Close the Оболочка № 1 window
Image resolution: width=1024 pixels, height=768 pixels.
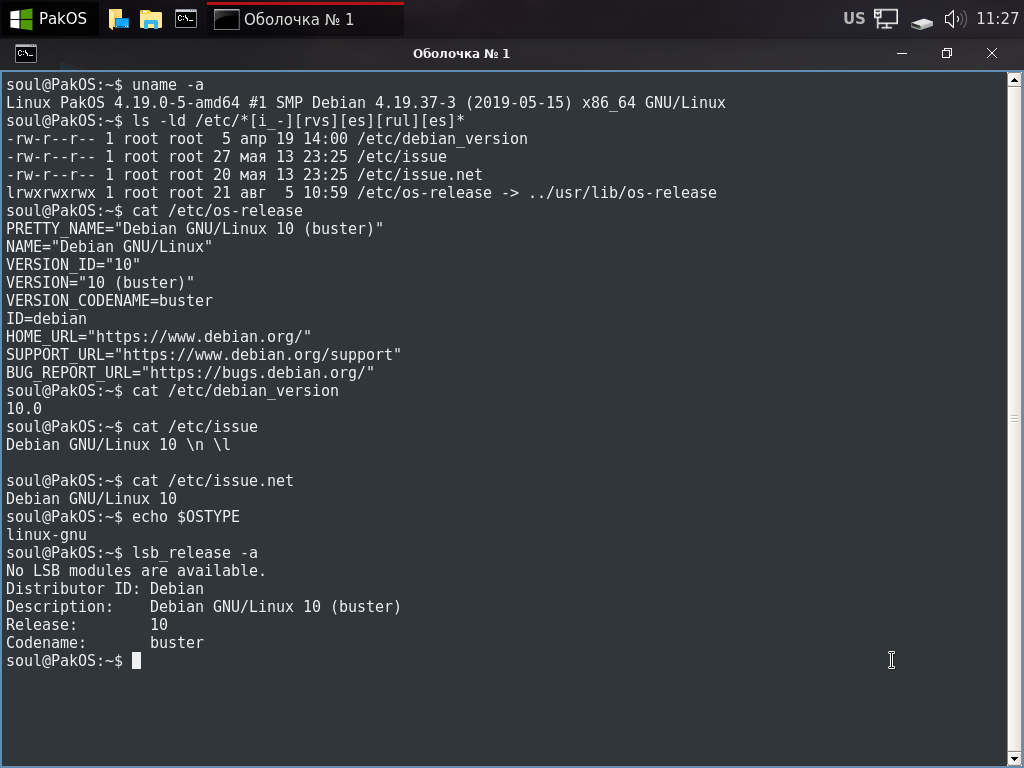pyautogui.click(x=992, y=54)
